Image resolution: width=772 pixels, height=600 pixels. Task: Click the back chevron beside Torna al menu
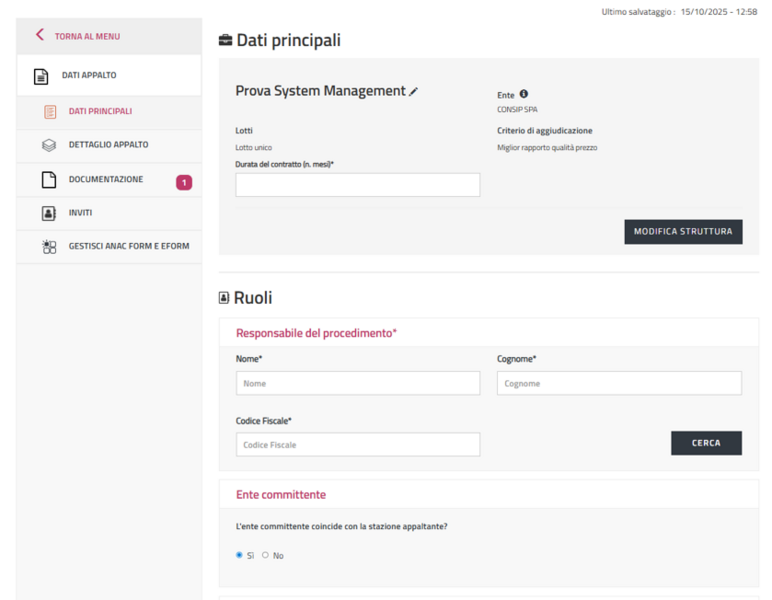pyautogui.click(x=40, y=34)
